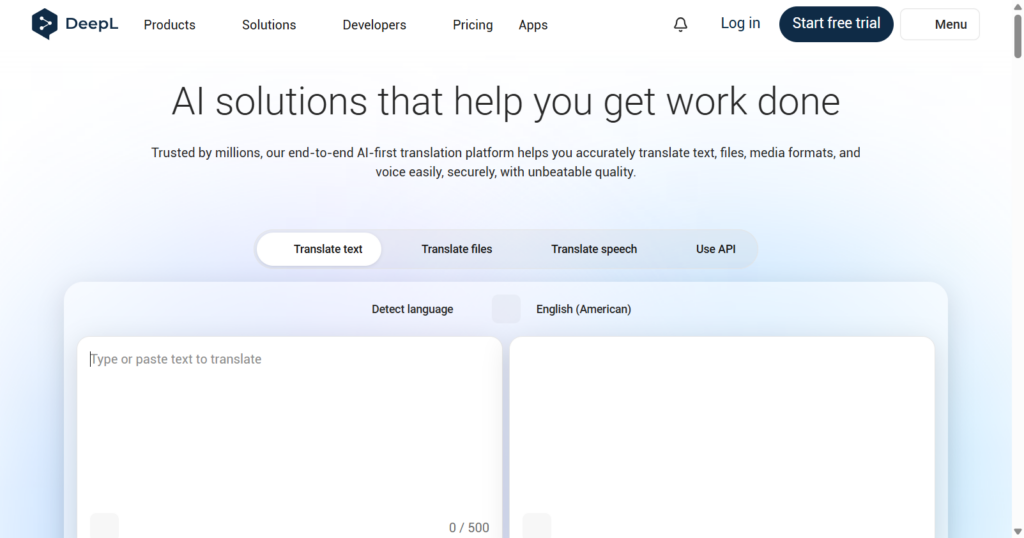The height and width of the screenshot is (538, 1024).
Task: Click the DeepL logo
Action: click(x=74, y=24)
